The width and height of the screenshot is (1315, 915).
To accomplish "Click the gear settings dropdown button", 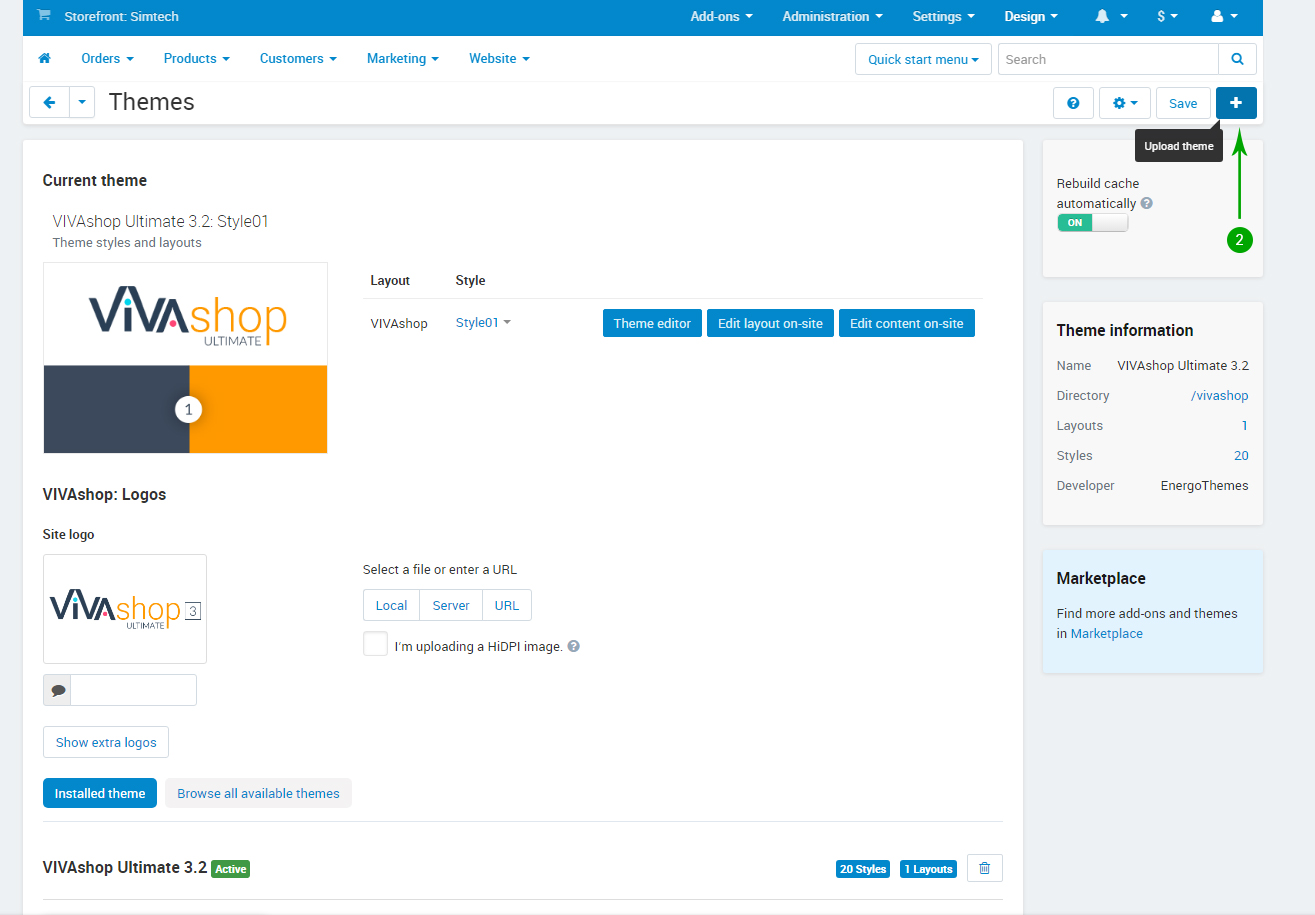I will coord(1125,103).
